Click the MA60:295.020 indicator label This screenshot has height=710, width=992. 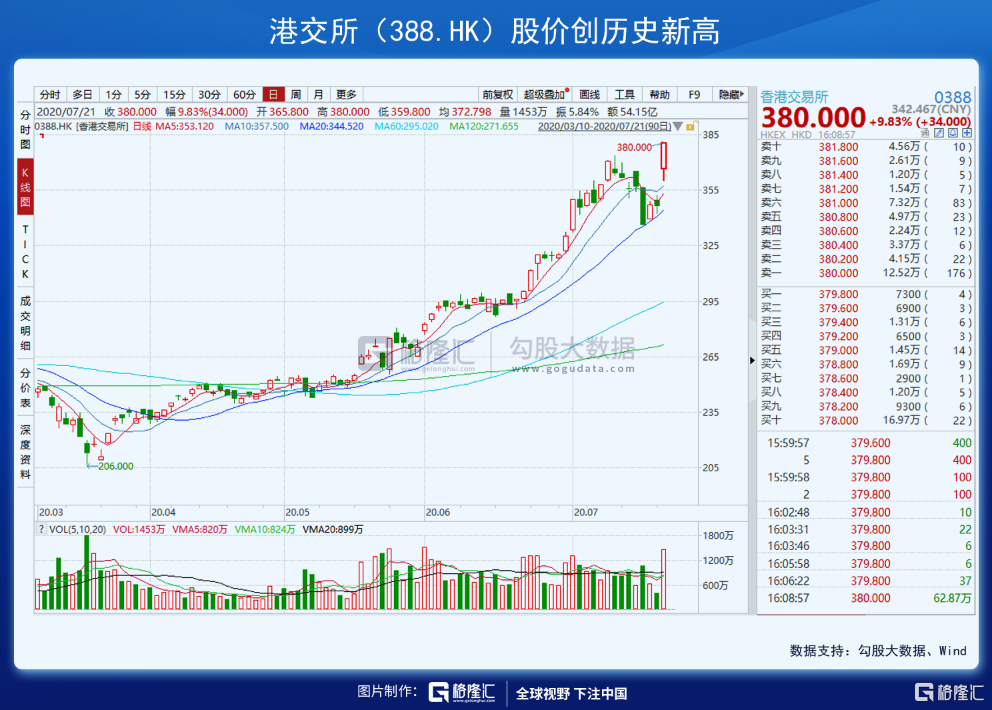[406, 127]
